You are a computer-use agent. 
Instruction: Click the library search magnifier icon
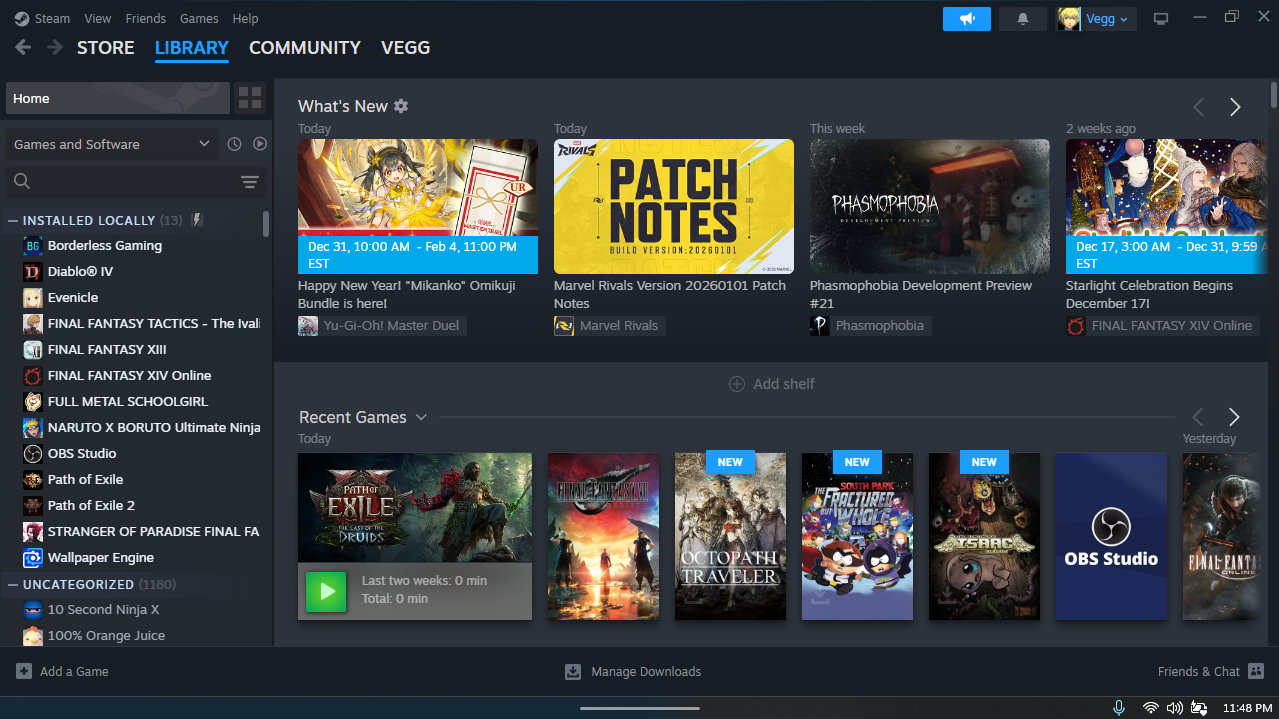pos(22,181)
